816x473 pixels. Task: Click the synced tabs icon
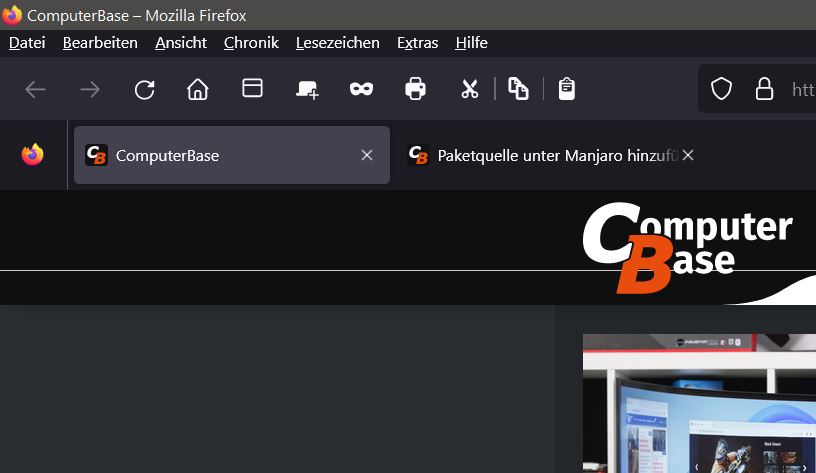coord(307,90)
